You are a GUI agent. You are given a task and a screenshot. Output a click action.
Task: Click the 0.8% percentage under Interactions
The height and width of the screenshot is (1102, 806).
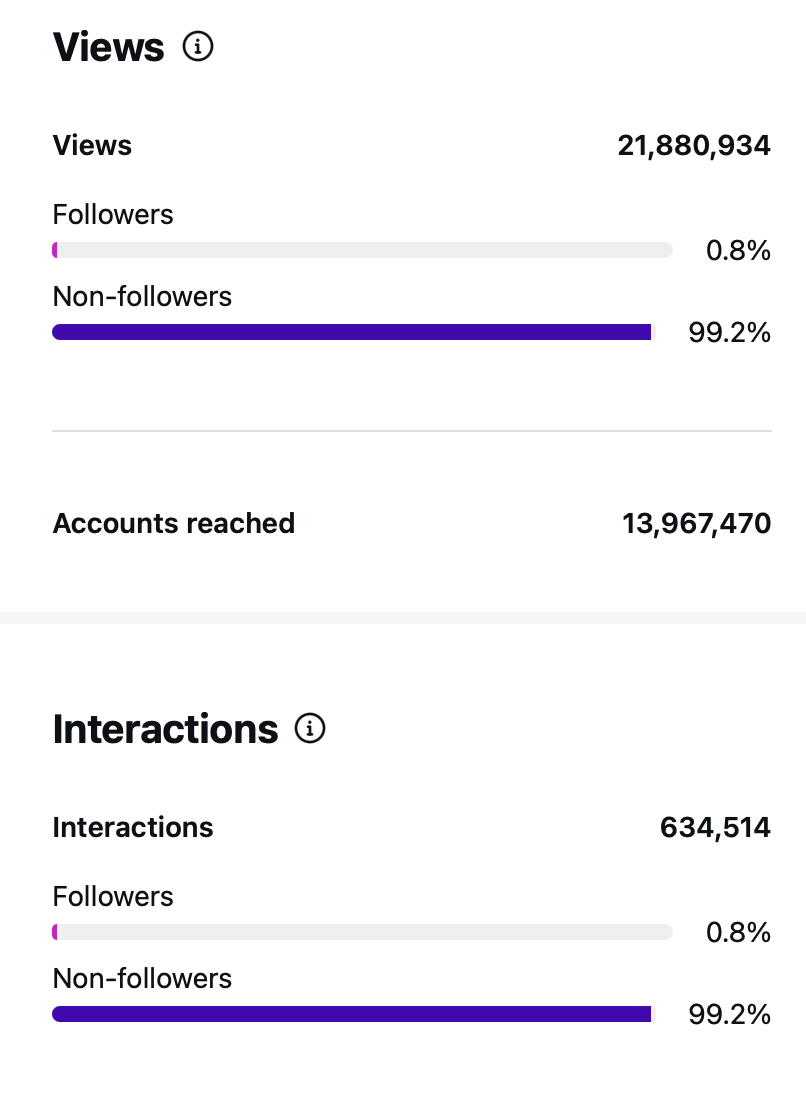pyautogui.click(x=738, y=932)
